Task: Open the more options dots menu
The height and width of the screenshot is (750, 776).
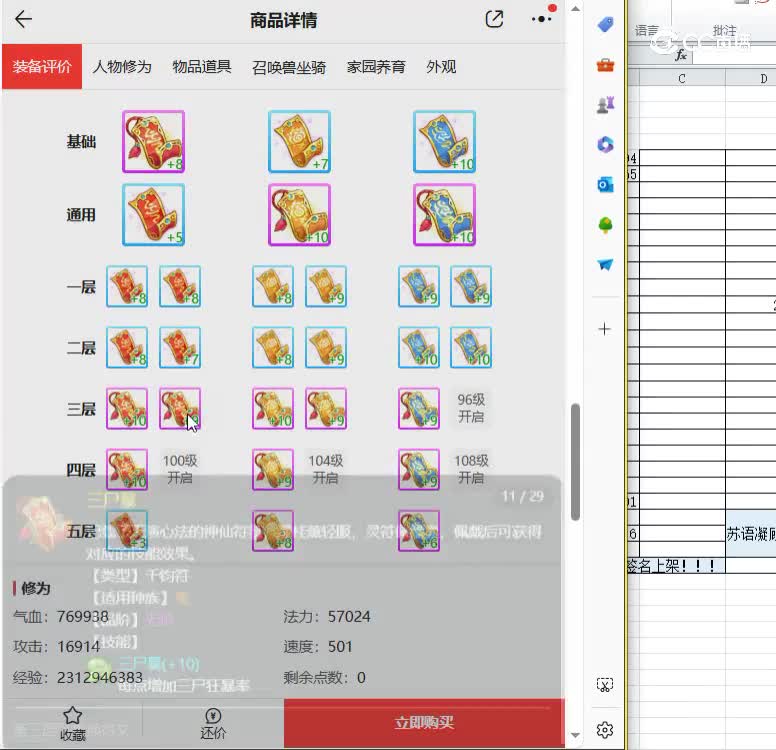Action: 541,19
